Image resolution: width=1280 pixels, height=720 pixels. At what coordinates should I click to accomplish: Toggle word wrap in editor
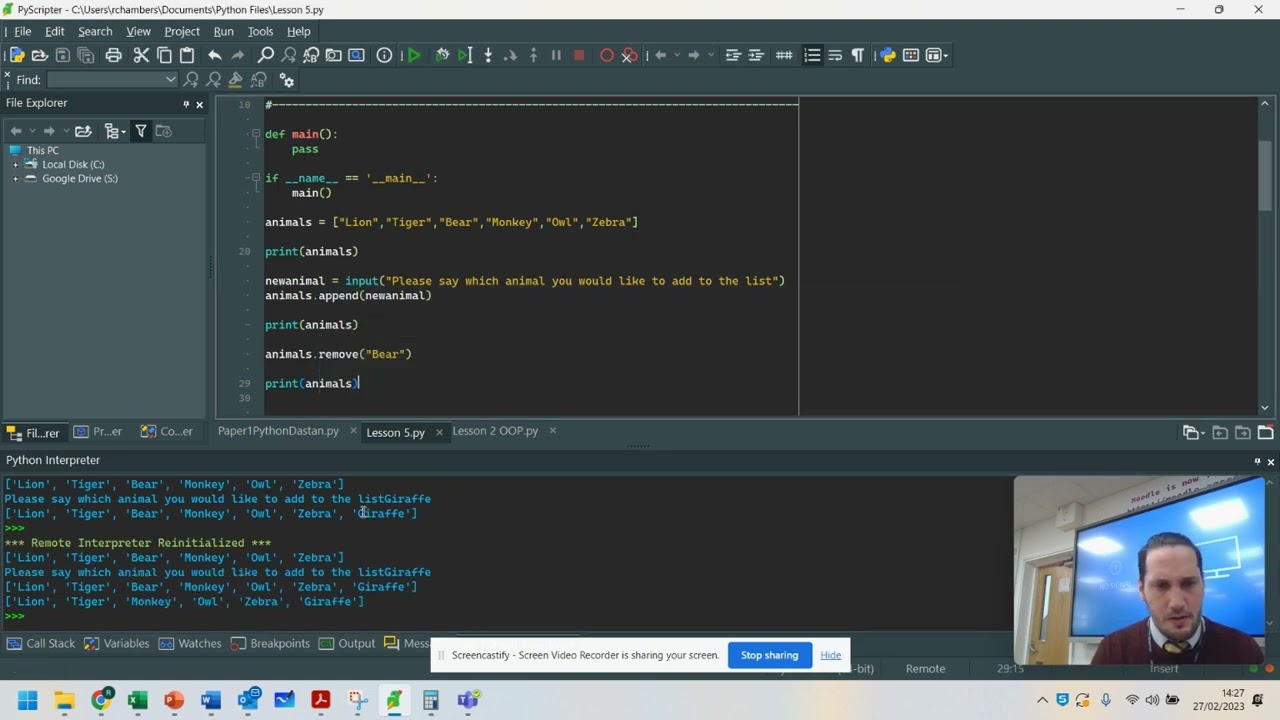tap(835, 55)
